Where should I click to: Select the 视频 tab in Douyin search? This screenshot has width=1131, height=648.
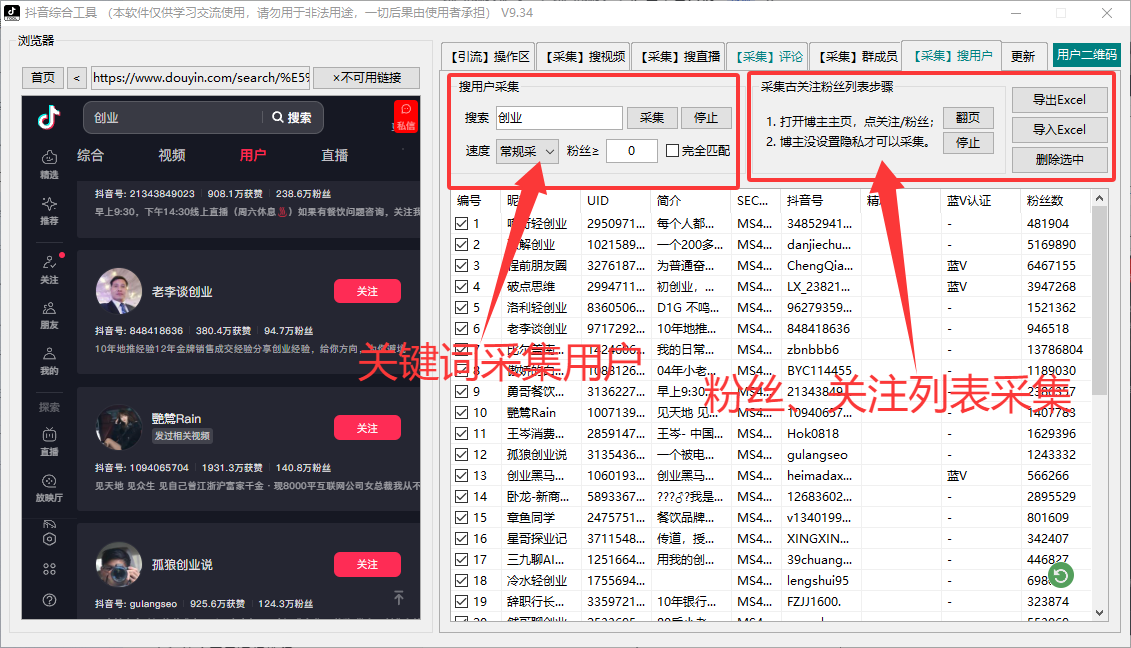coord(172,155)
